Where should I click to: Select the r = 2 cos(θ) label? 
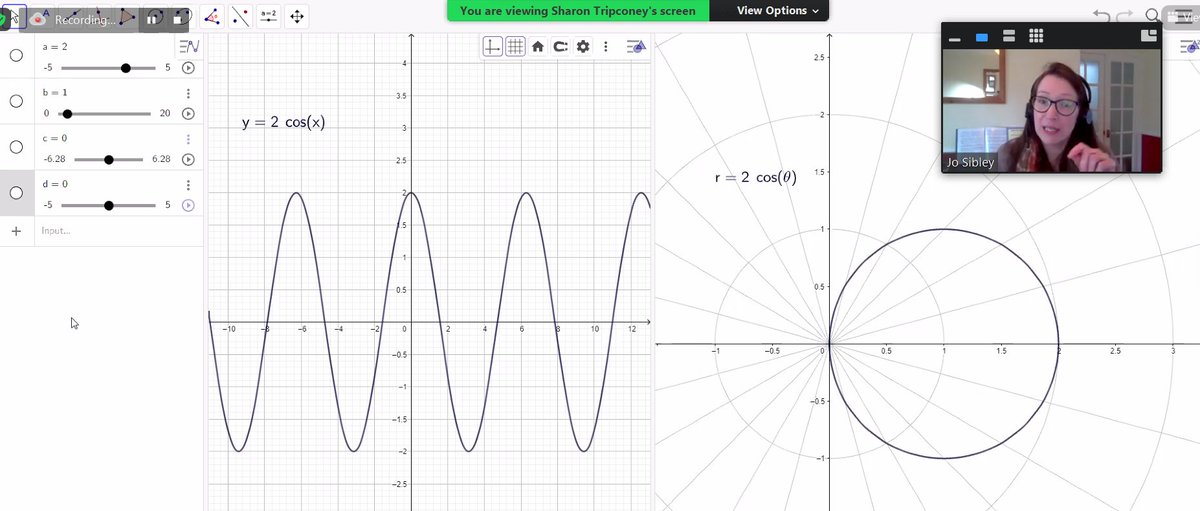(756, 178)
